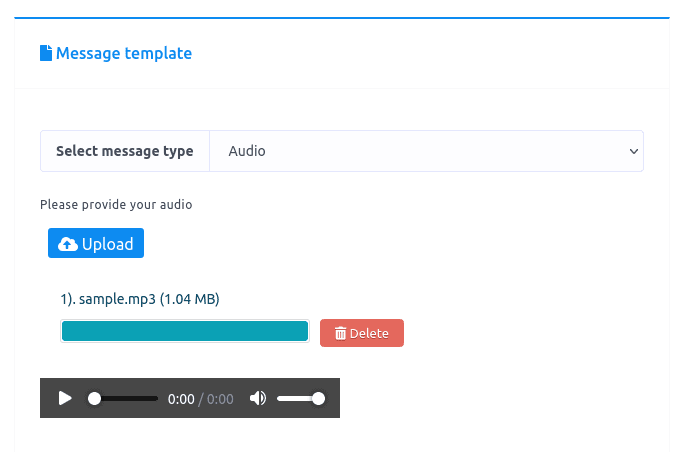Image resolution: width=677 pixels, height=452 pixels.
Task: Play the audio sample
Action: click(x=65, y=398)
